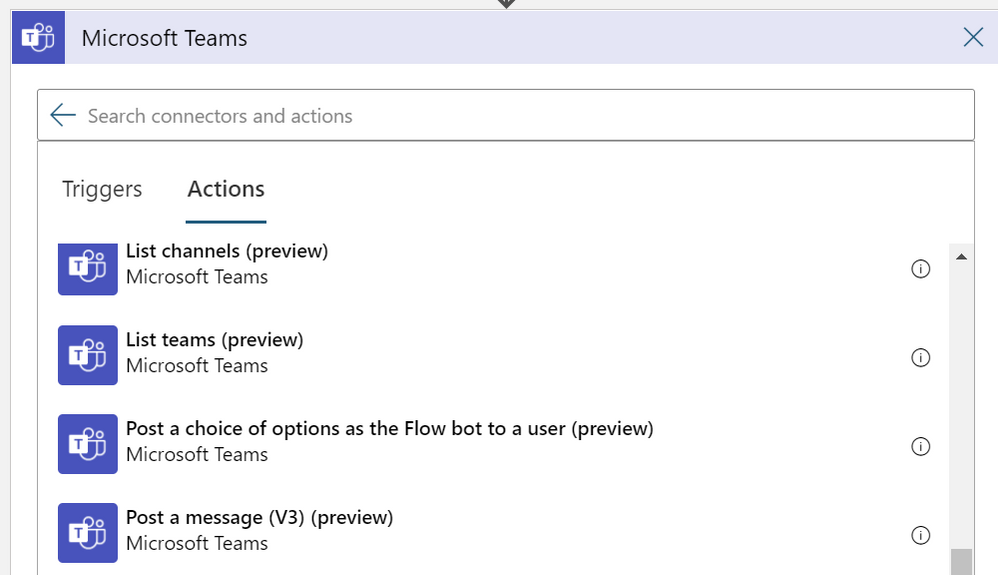Close the Microsoft Teams connector panel
This screenshot has height=575, width=998.
pyautogui.click(x=972, y=38)
